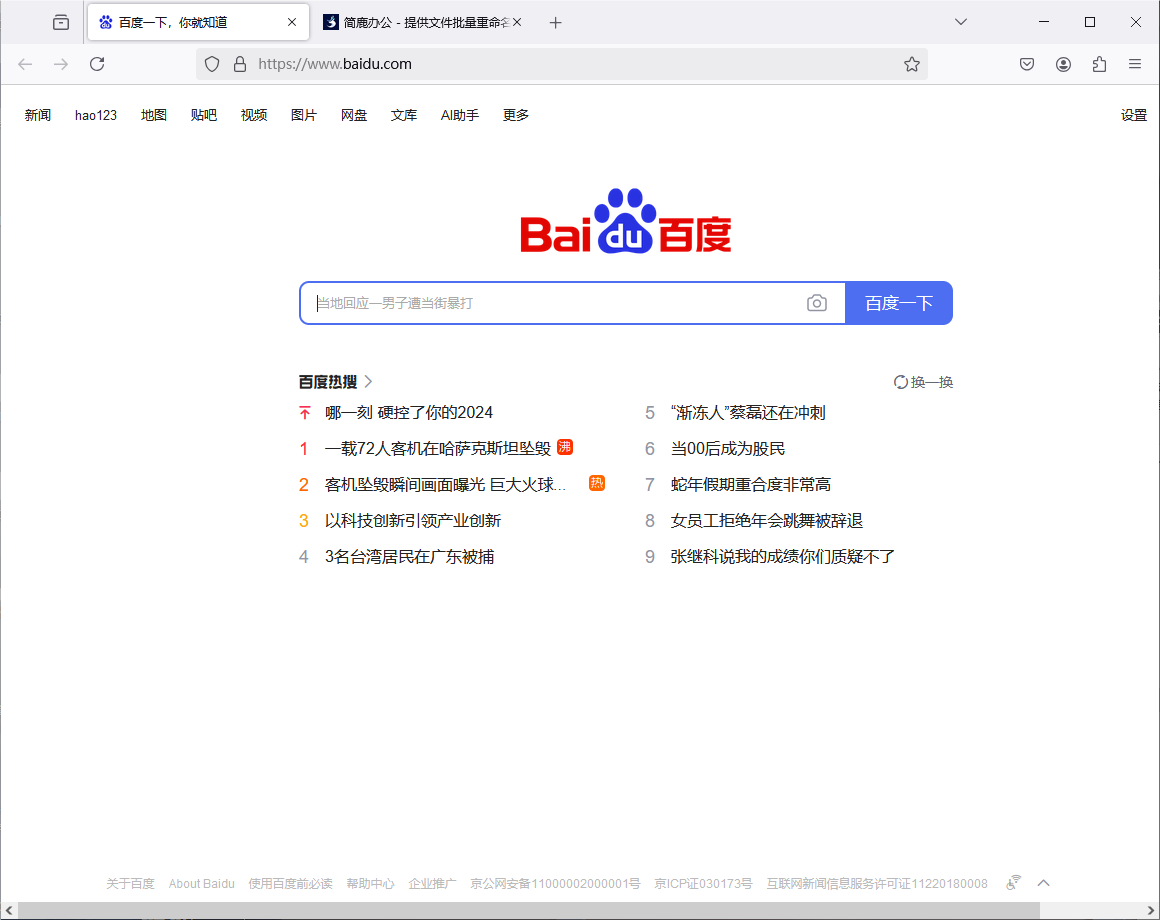Save page to Pocket
Viewport: 1160px width, 920px height.
1026,63
